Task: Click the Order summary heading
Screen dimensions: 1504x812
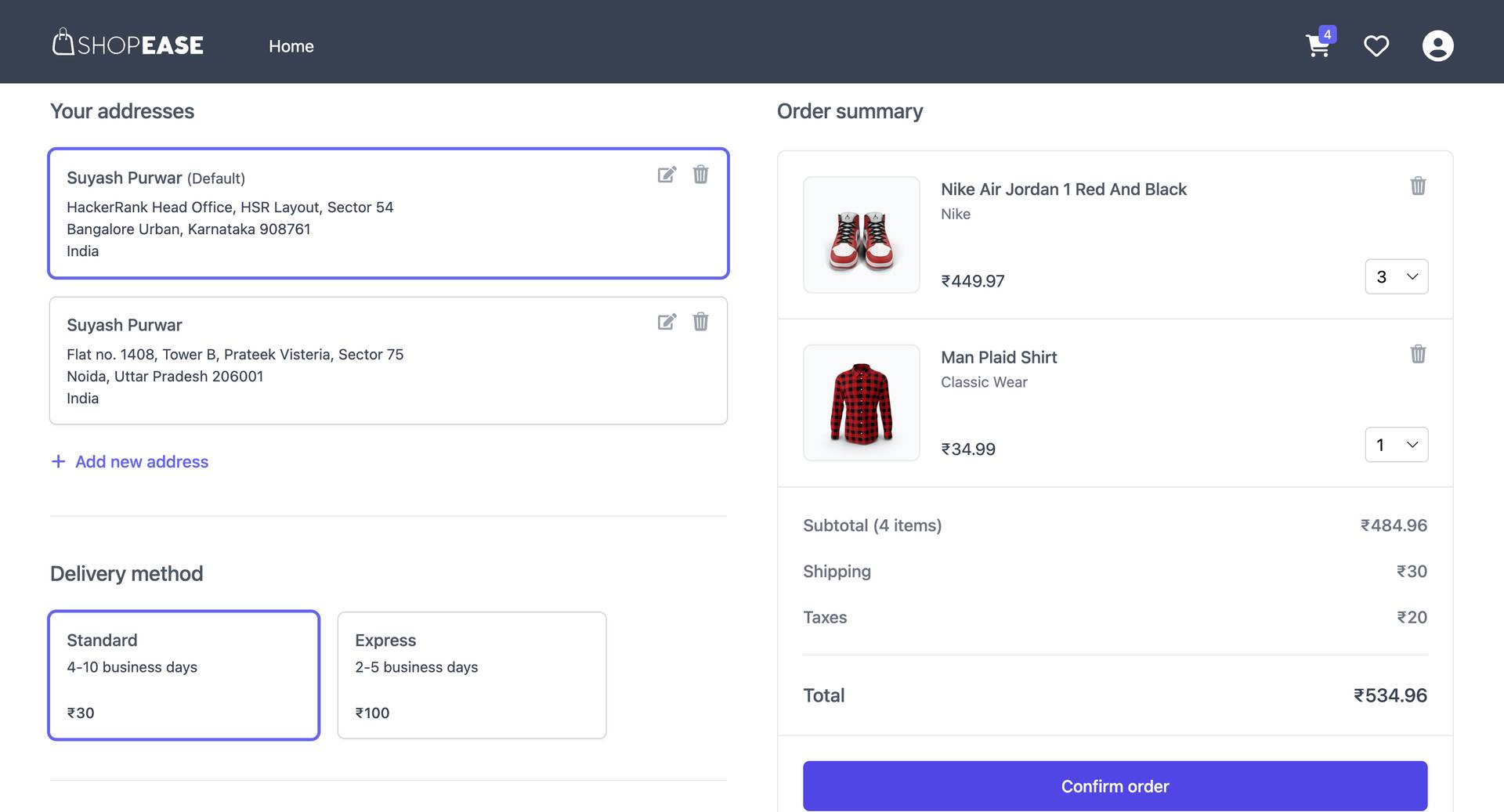Action: tap(850, 111)
